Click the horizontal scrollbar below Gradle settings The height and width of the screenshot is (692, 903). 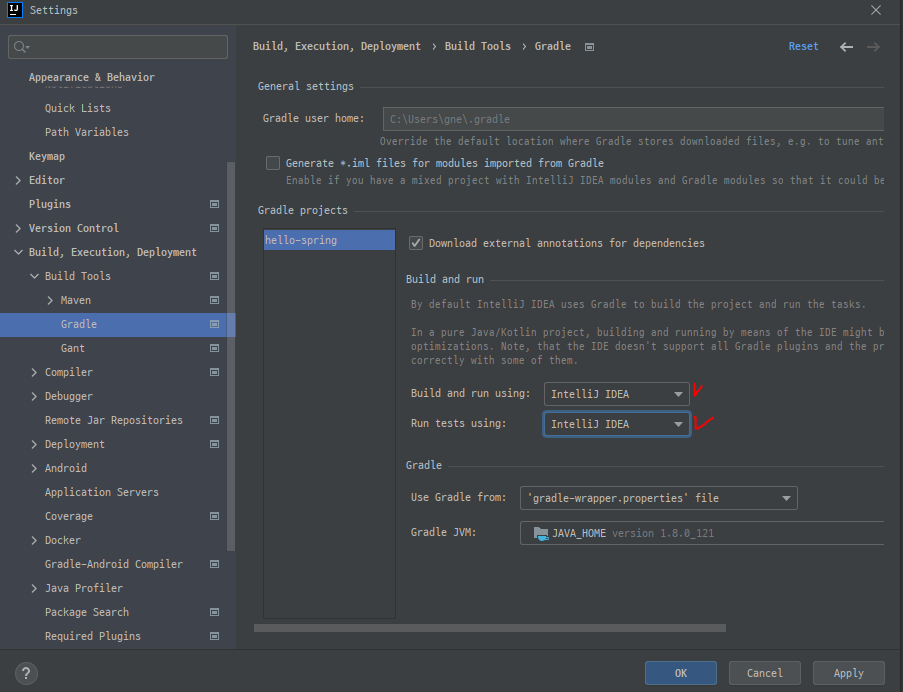click(x=490, y=628)
